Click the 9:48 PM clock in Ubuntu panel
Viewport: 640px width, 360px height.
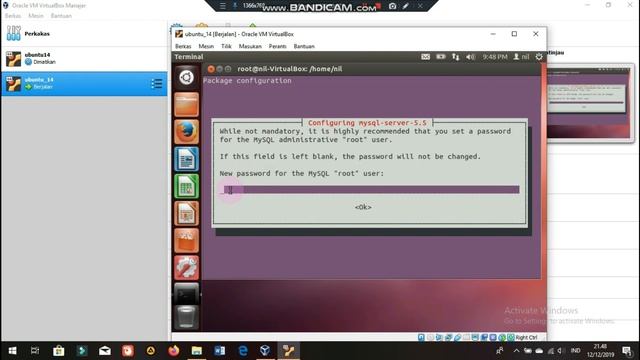pos(495,57)
